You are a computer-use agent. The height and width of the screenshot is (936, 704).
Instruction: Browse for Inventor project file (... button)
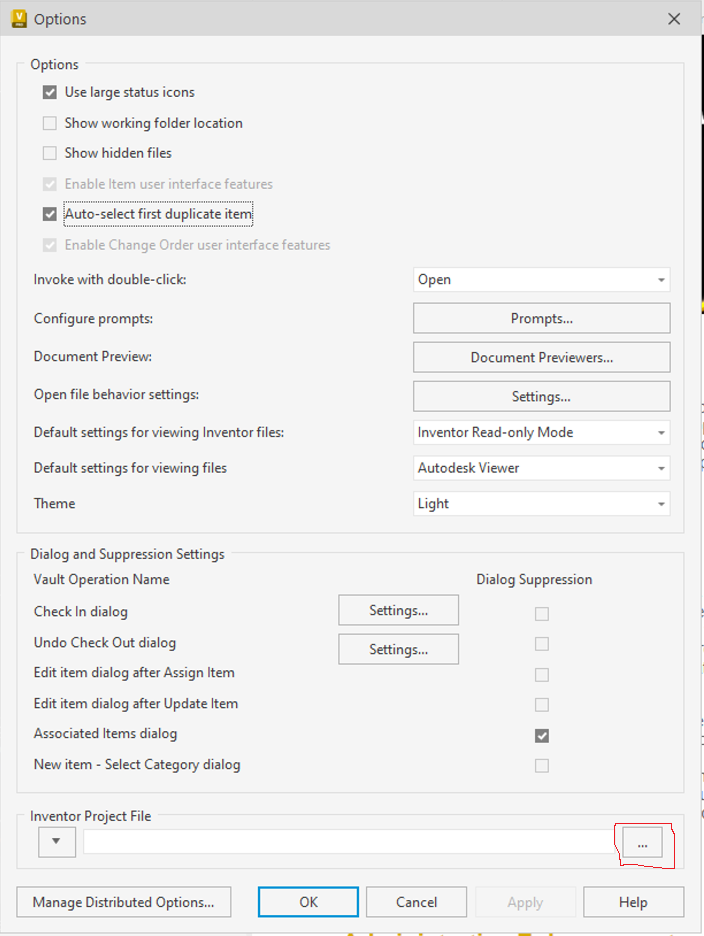(642, 844)
